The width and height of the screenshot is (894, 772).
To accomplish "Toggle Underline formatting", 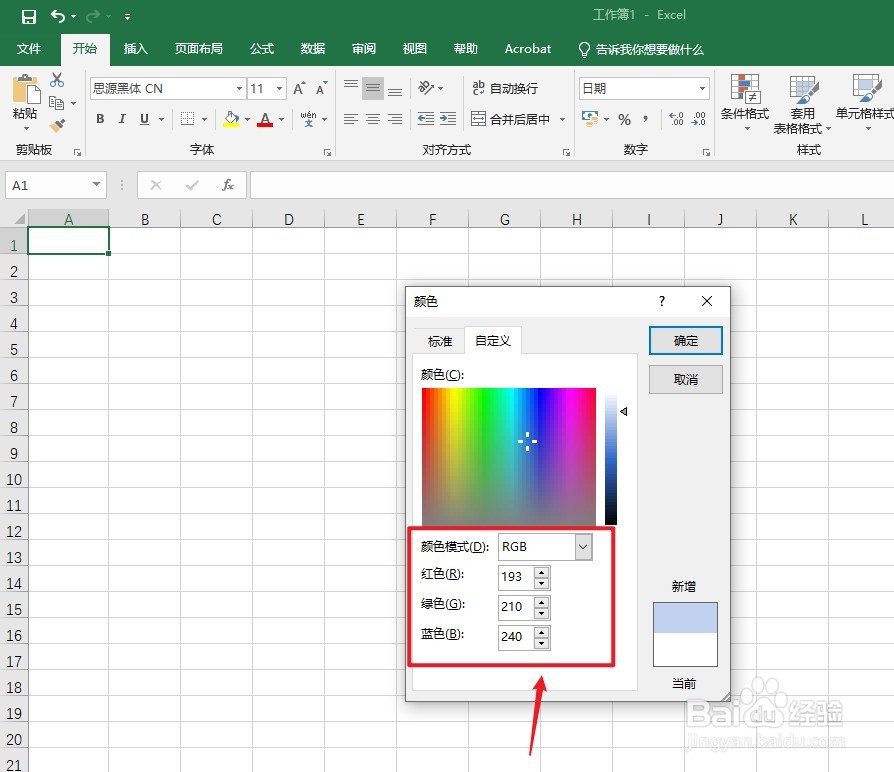I will [144, 119].
